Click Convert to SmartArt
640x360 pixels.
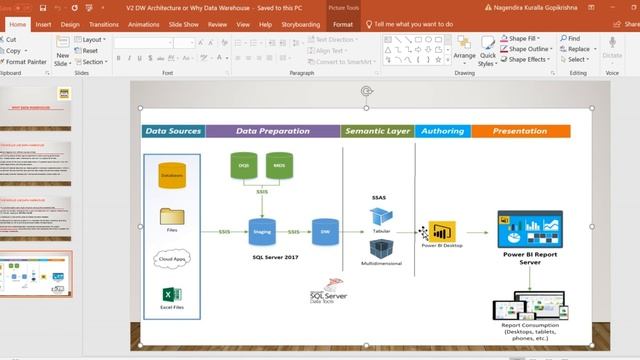[341, 62]
